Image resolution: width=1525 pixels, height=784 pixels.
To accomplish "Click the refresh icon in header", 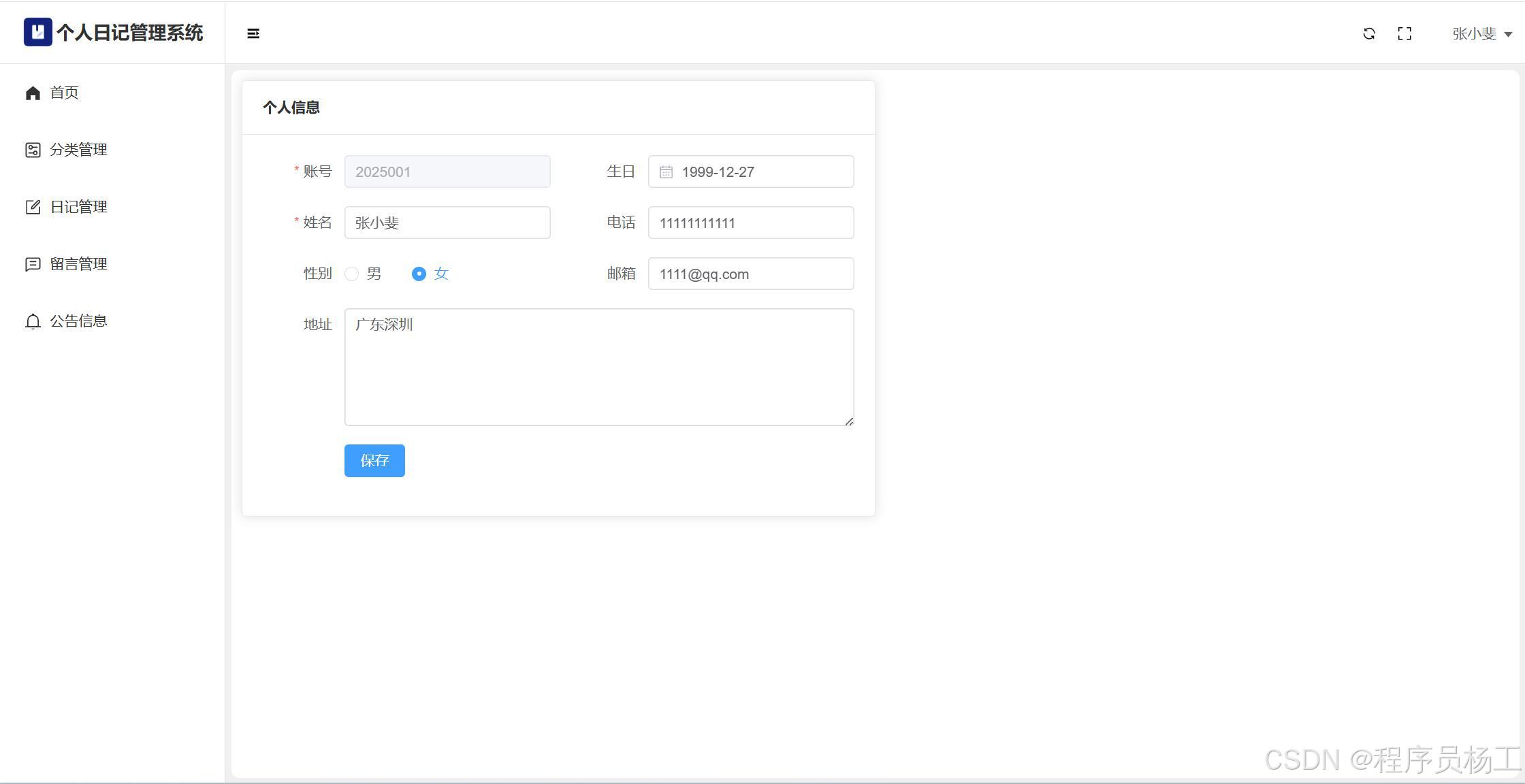I will pos(1369,33).
